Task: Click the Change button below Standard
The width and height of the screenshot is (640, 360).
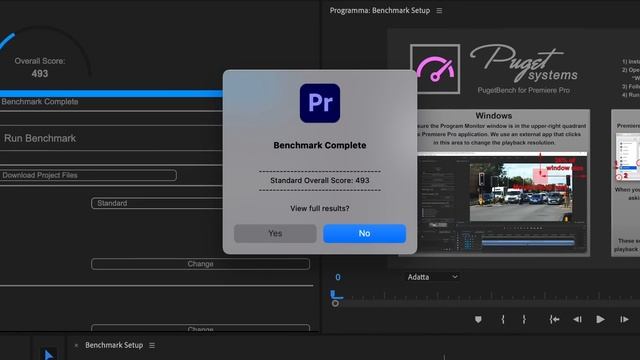Action: click(200, 264)
